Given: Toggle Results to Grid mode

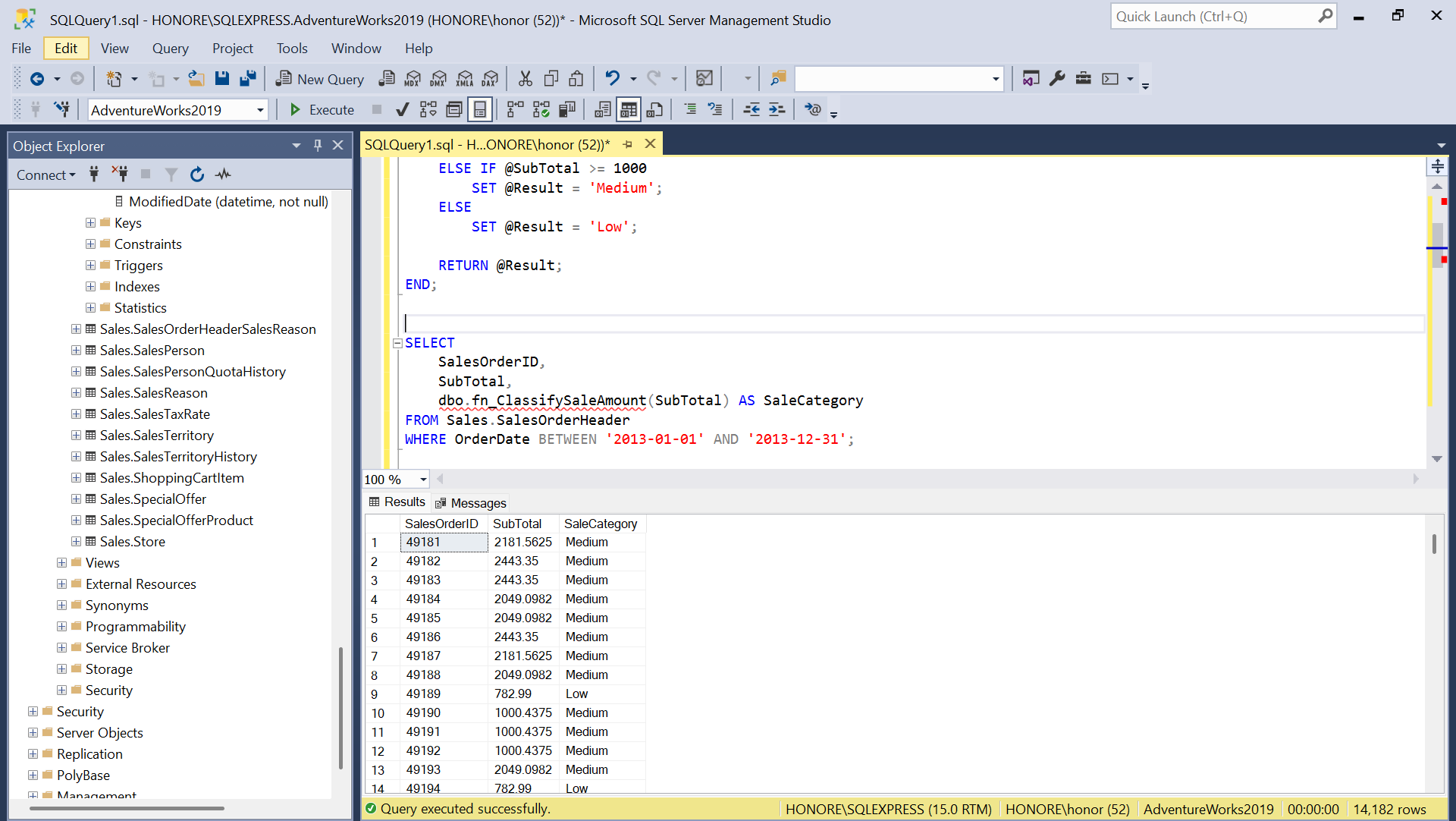Looking at the screenshot, I should [629, 110].
